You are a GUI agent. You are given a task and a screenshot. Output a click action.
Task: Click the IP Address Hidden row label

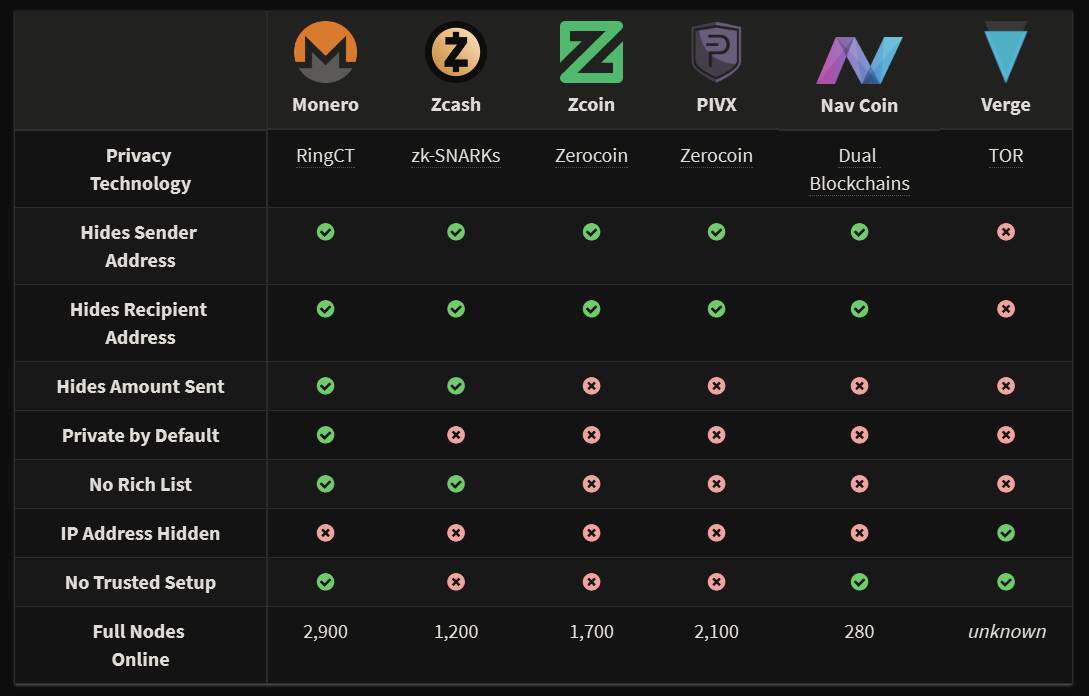[x=140, y=533]
